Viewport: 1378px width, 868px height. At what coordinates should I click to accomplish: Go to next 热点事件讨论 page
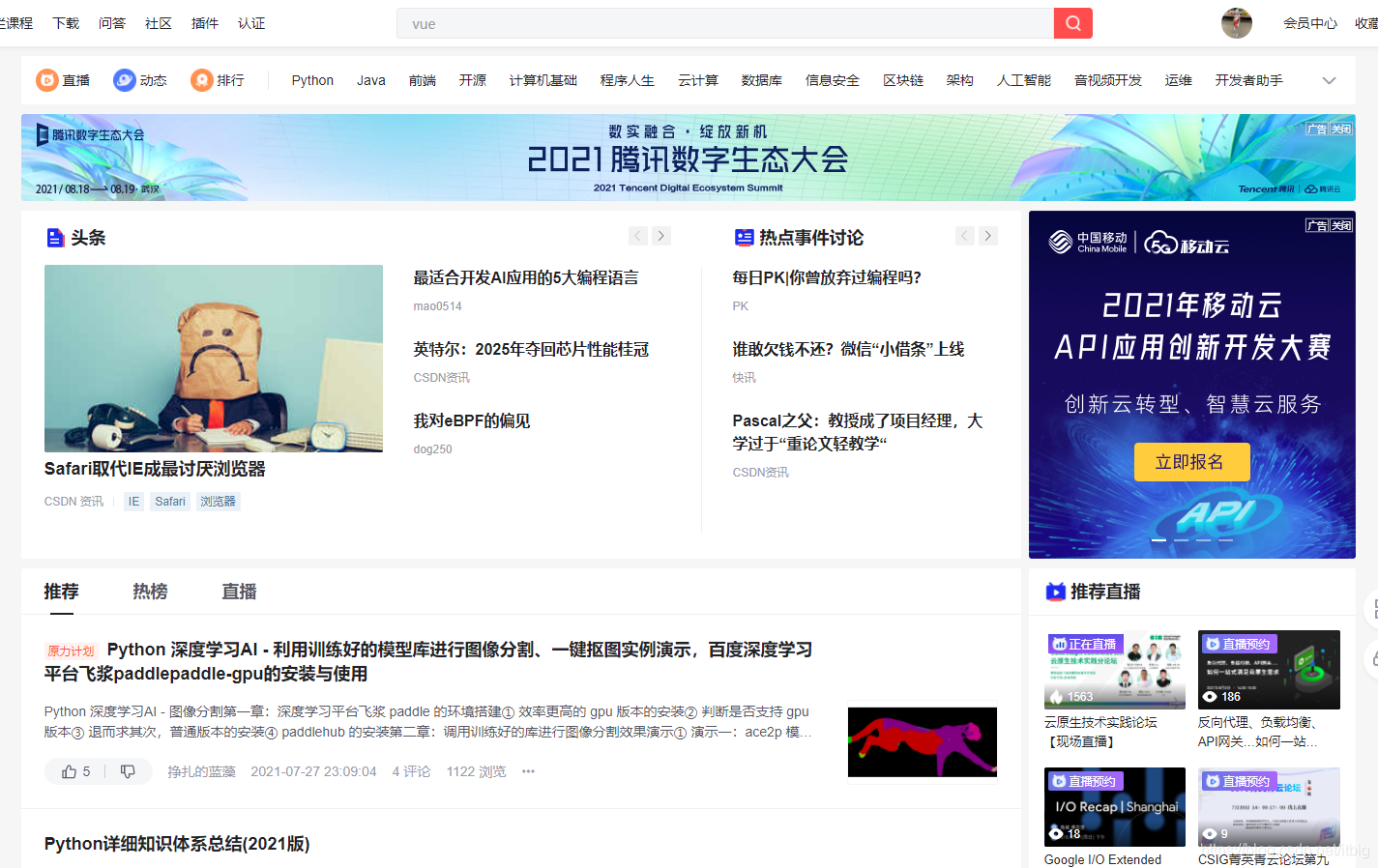coord(988,236)
